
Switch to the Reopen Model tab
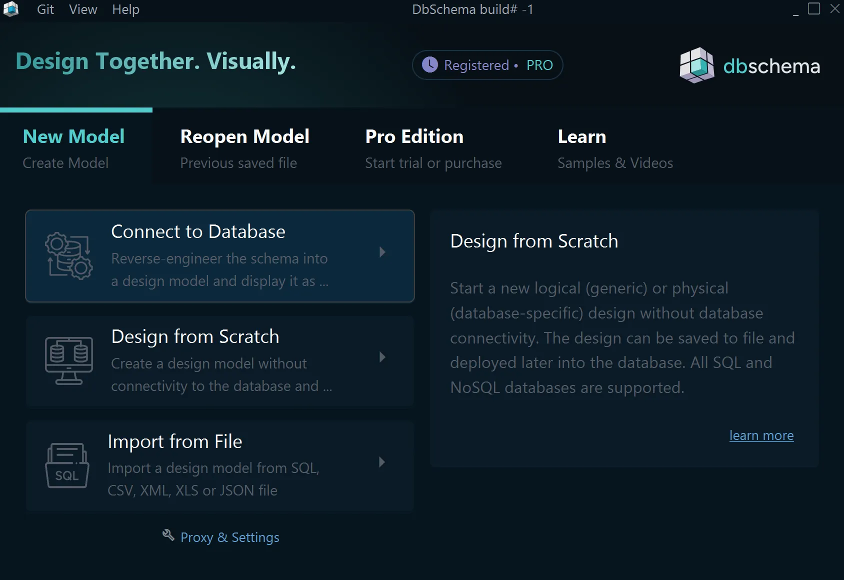(244, 137)
